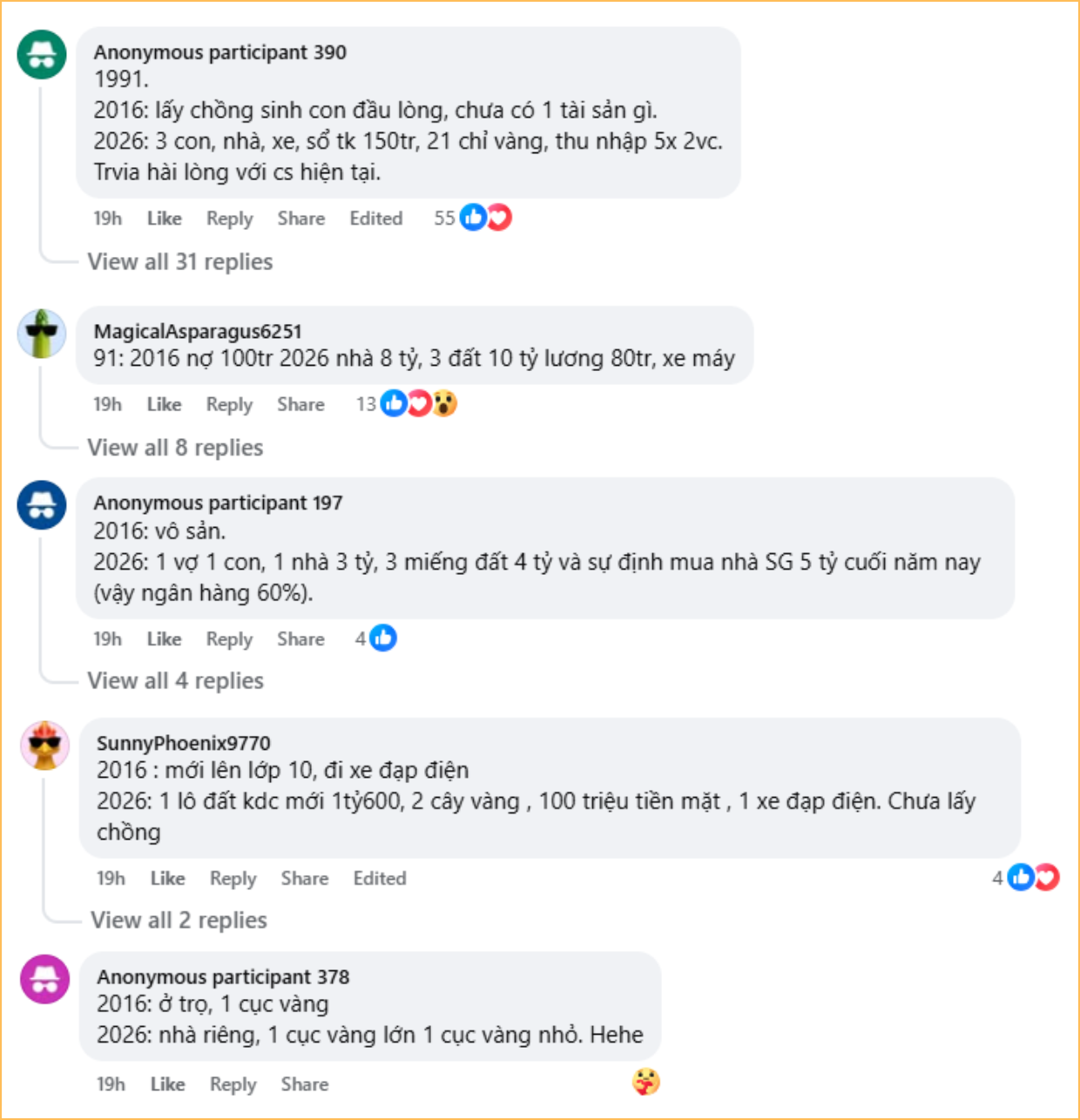The width and height of the screenshot is (1080, 1120).
Task: Show all 4 replies
Action: pos(175,681)
